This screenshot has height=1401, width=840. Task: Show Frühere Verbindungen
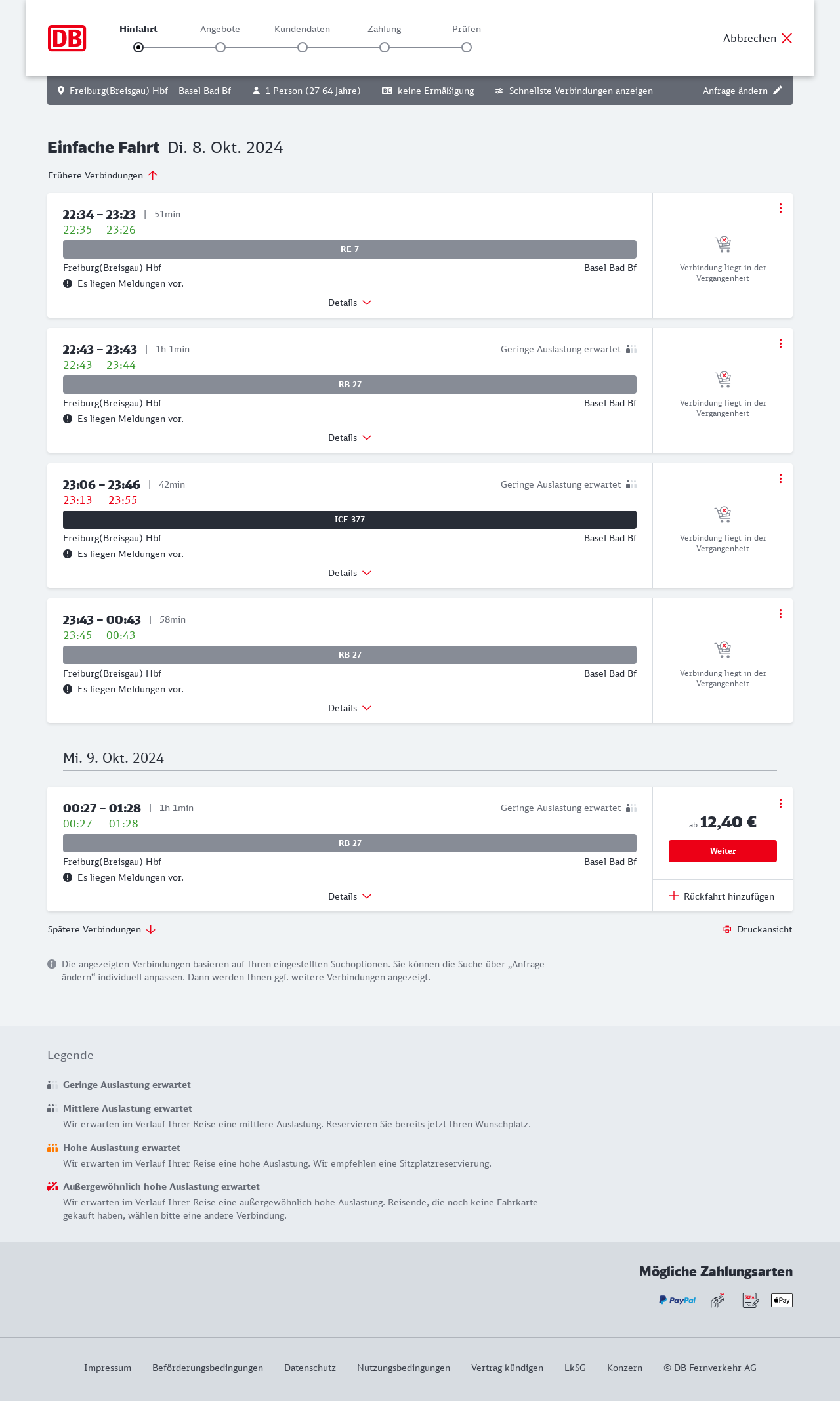102,175
